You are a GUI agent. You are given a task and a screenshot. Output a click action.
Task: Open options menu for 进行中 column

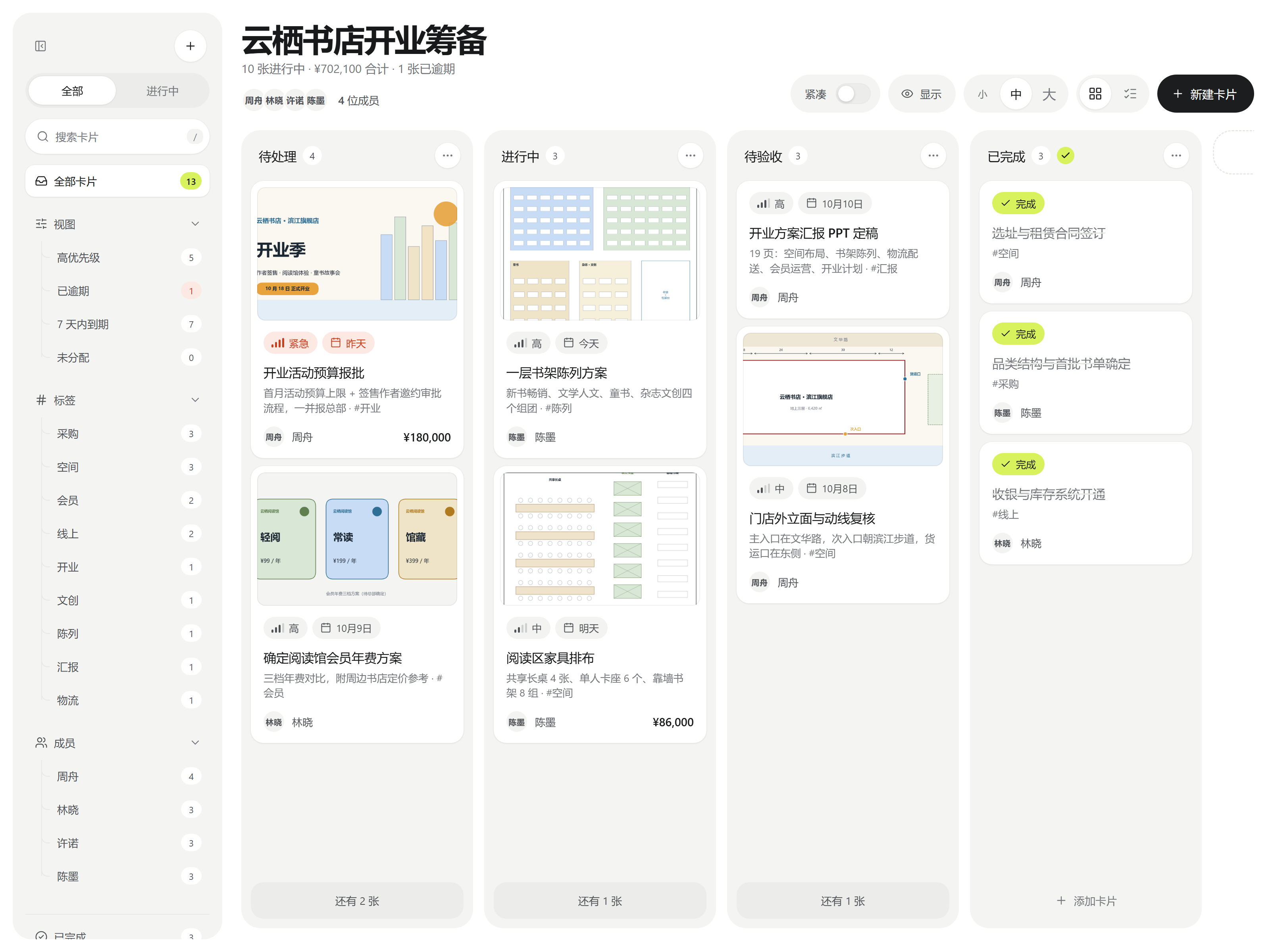690,155
